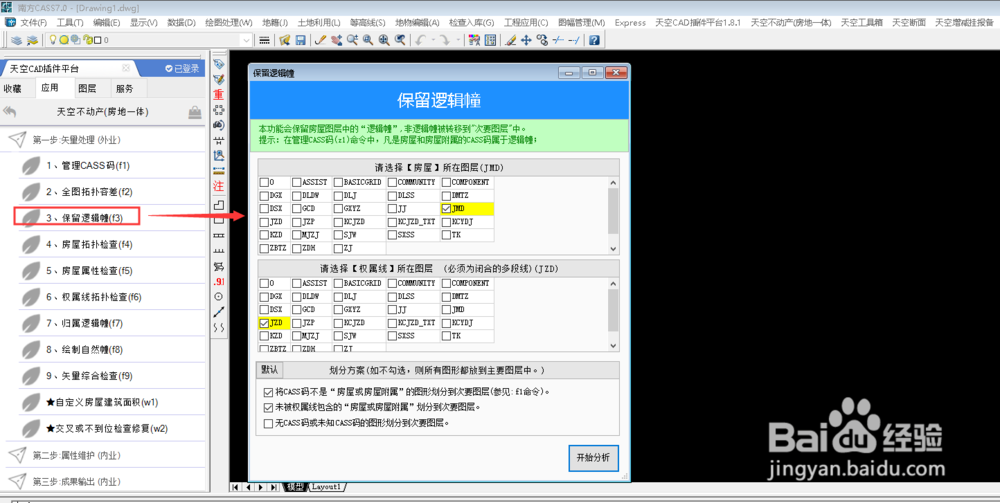Toggle 将CASS码不是“房屋或房屋附属” option checkbox
The height and width of the screenshot is (503, 1000).
point(268,391)
